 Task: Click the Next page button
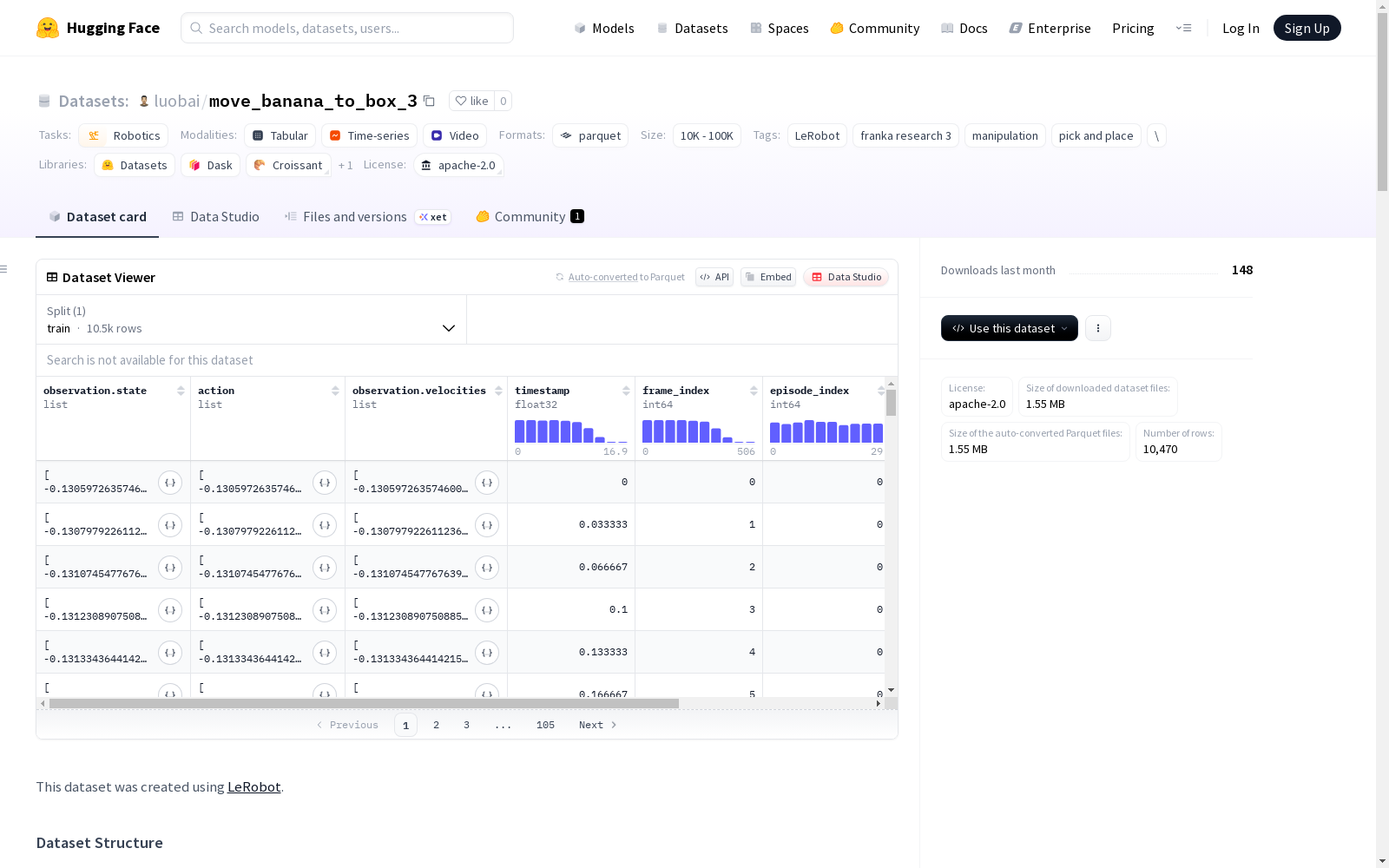598,725
